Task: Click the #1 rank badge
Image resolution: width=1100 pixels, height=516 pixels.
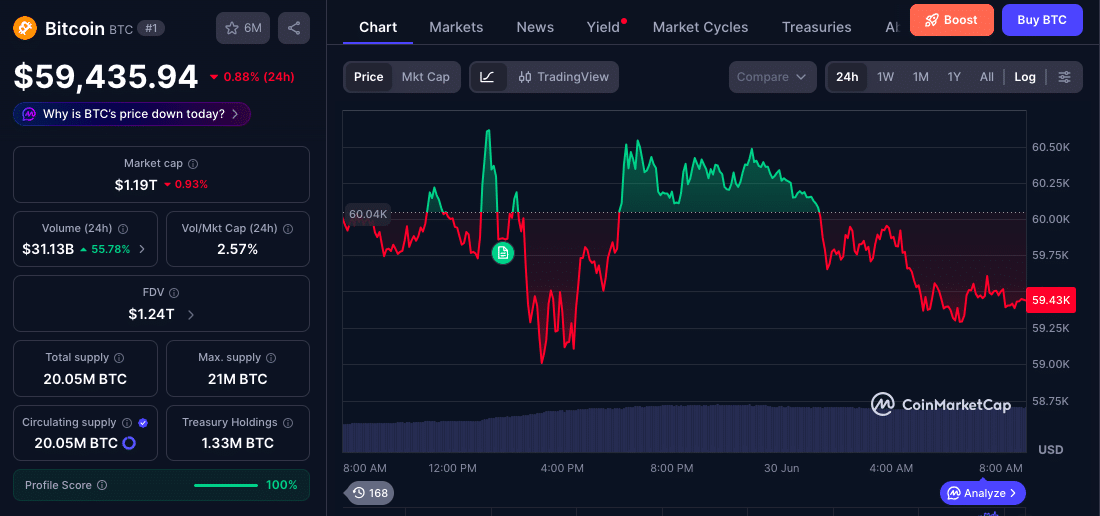Action: (149, 28)
